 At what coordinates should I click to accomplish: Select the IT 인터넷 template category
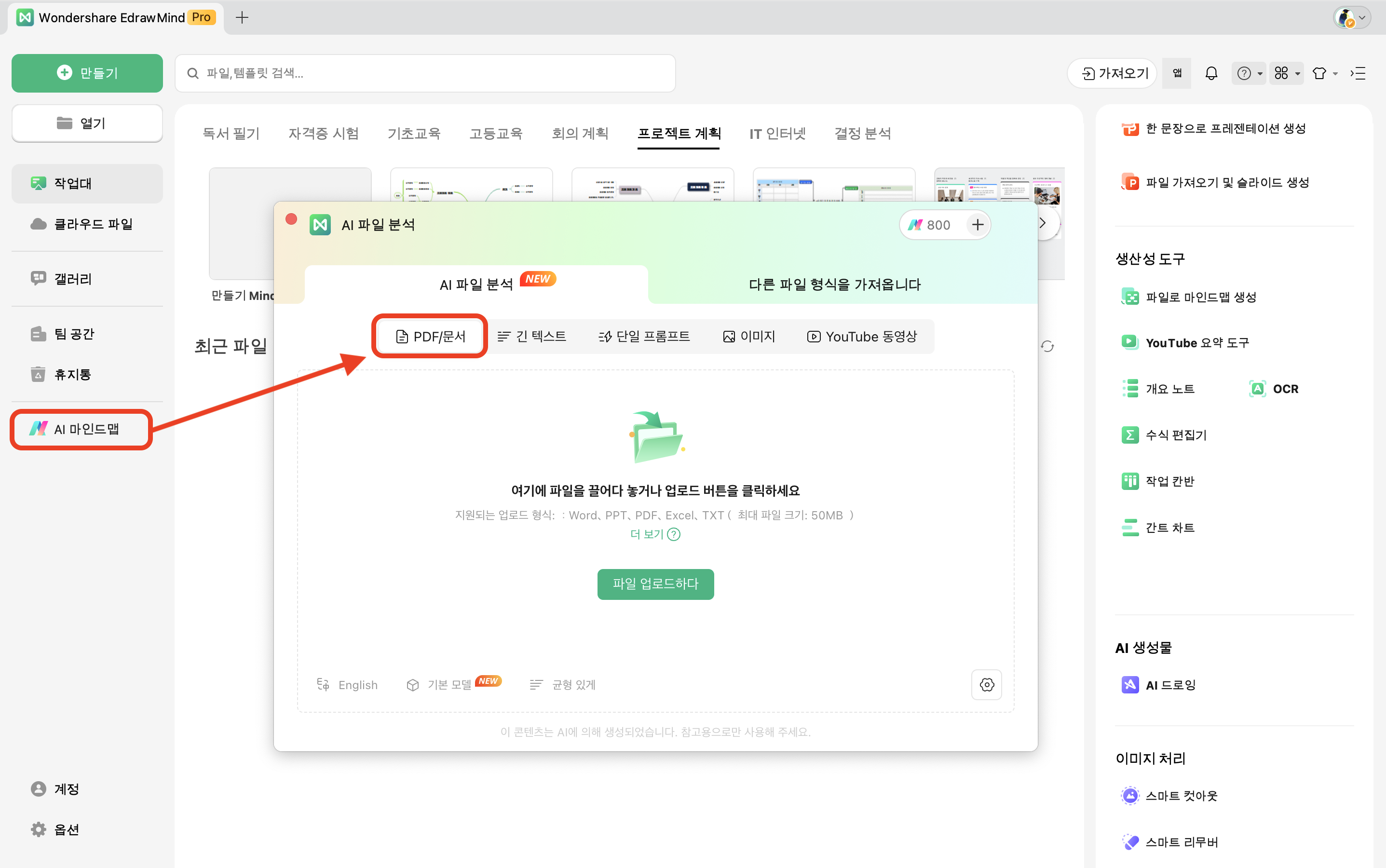coord(777,133)
